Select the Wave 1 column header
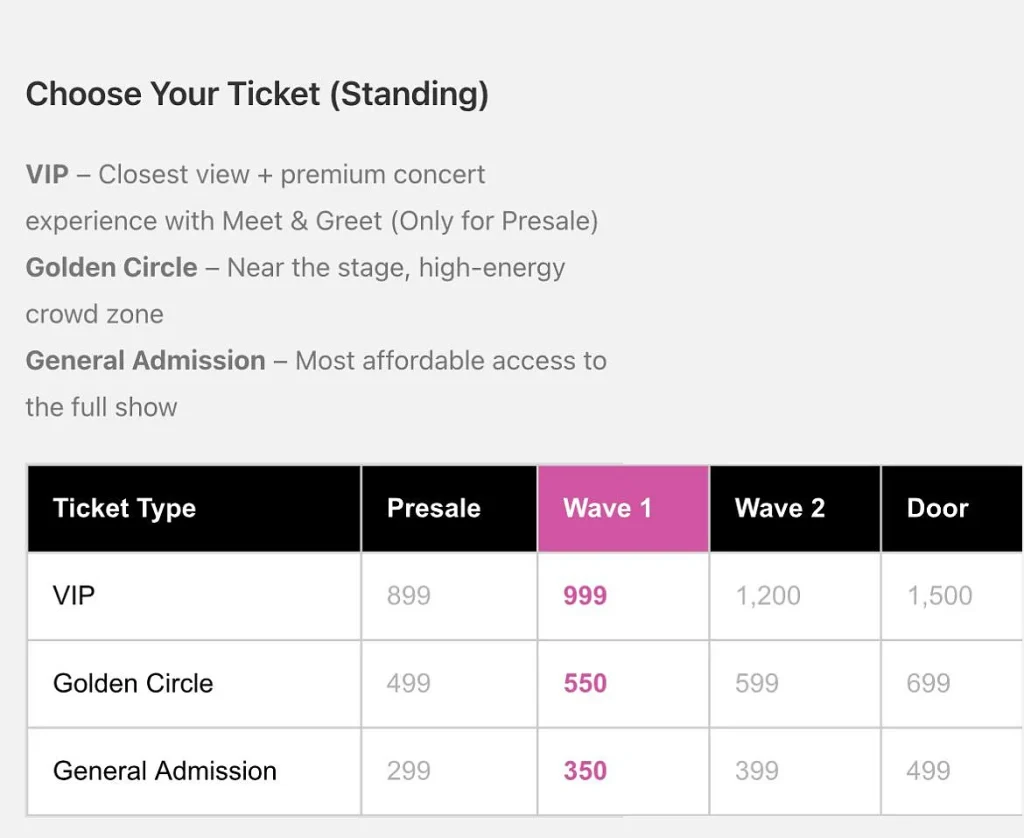The width and height of the screenshot is (1024, 838). click(608, 508)
